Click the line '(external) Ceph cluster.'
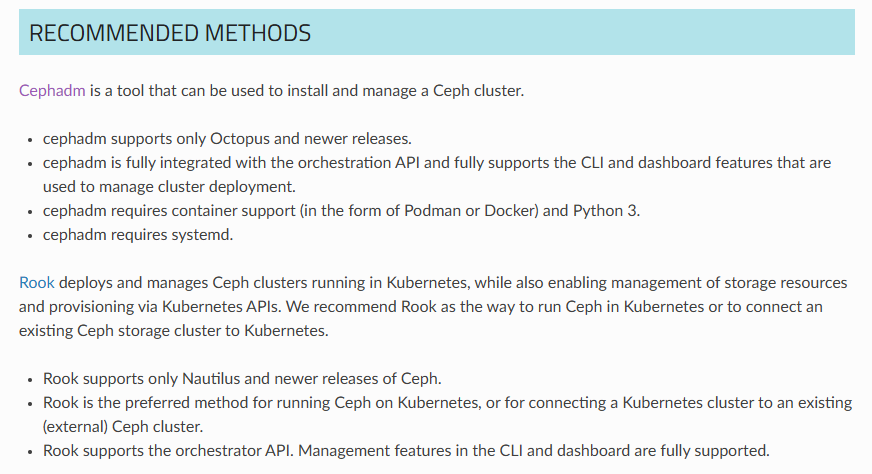Viewport: 872px width, 474px height. (x=123, y=427)
